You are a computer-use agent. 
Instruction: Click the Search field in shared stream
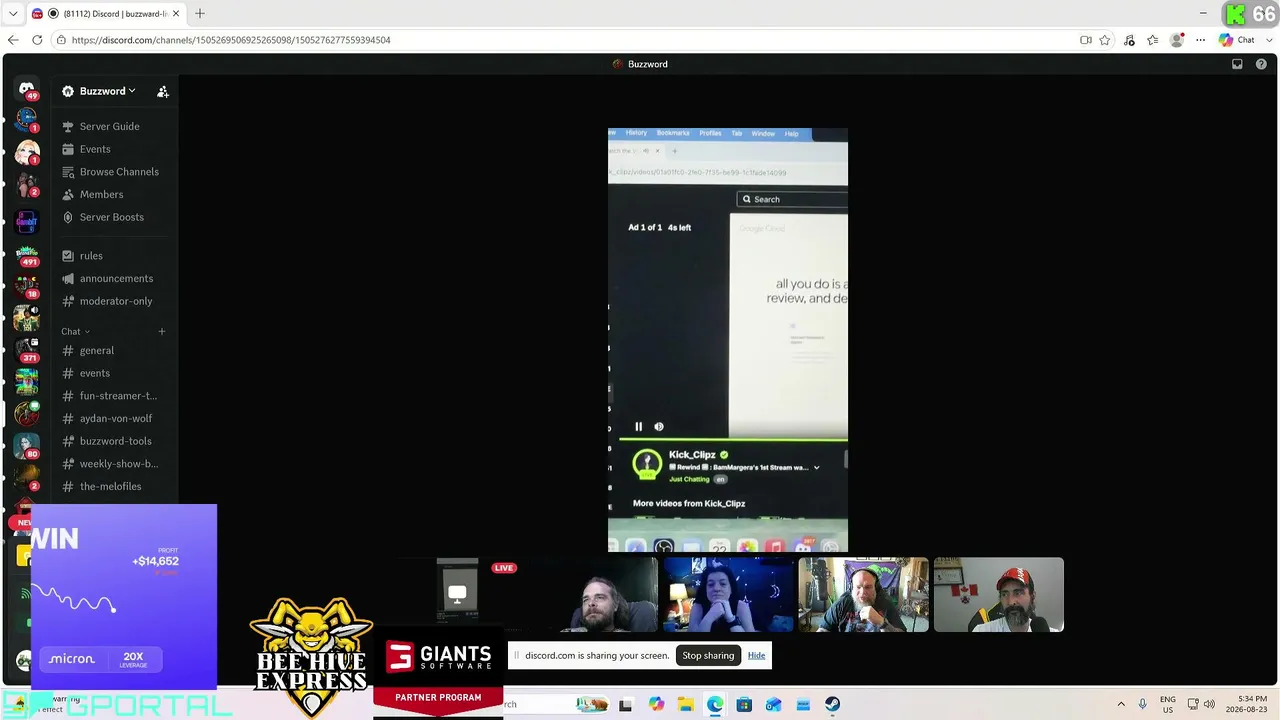click(x=792, y=199)
